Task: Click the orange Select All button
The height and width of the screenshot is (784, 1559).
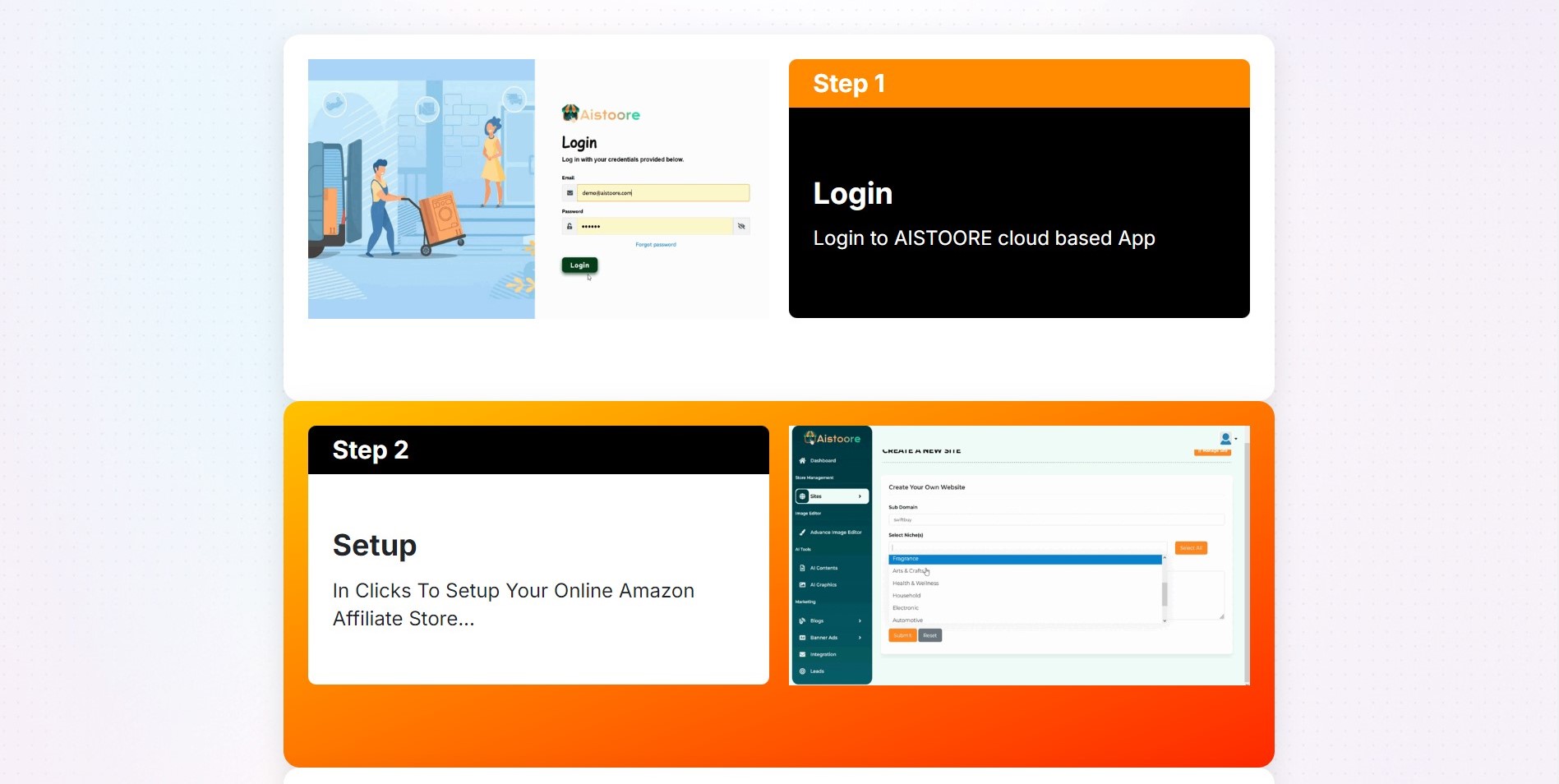Action: 1191,548
